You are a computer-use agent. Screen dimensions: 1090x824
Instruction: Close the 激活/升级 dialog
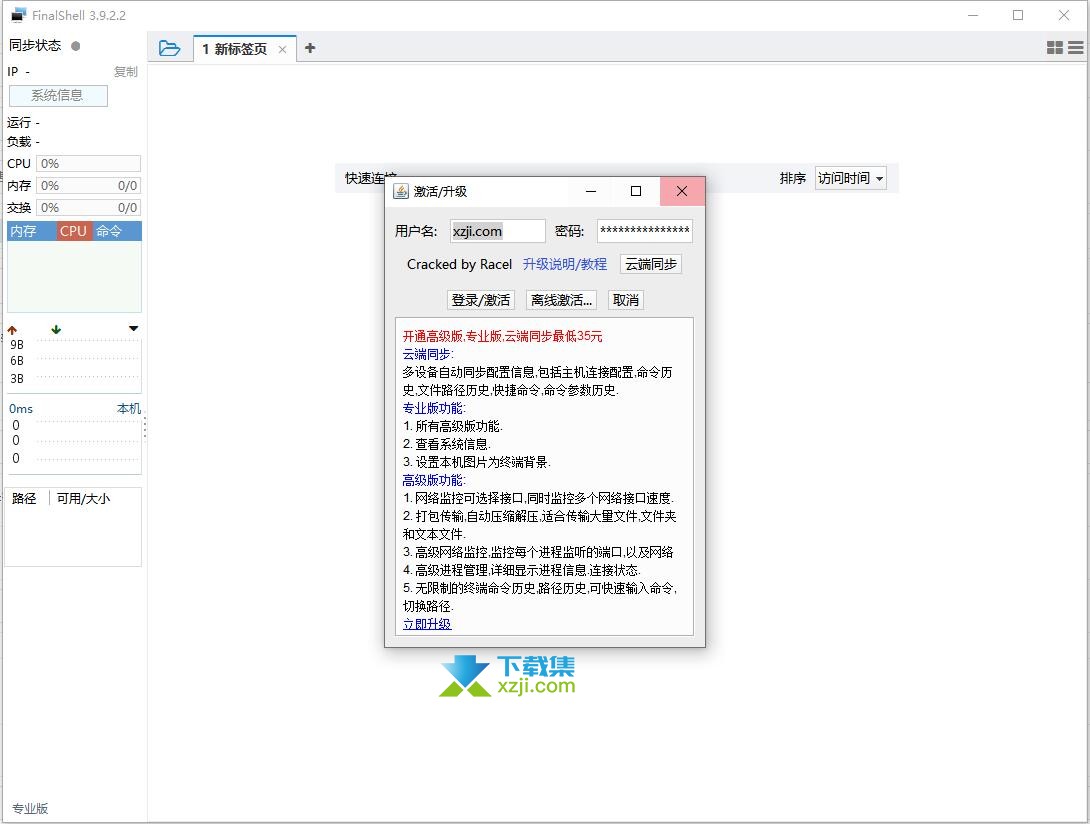coord(682,191)
